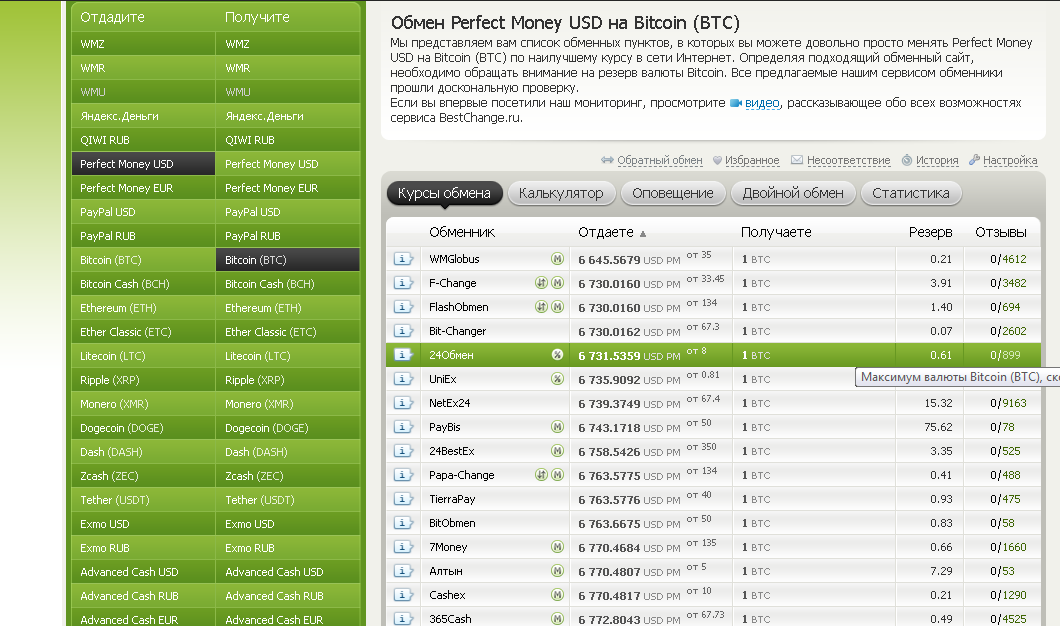Screen dimensions: 1060x626
Task: Select Tether (USDT) in Получите column
Action: (288, 500)
